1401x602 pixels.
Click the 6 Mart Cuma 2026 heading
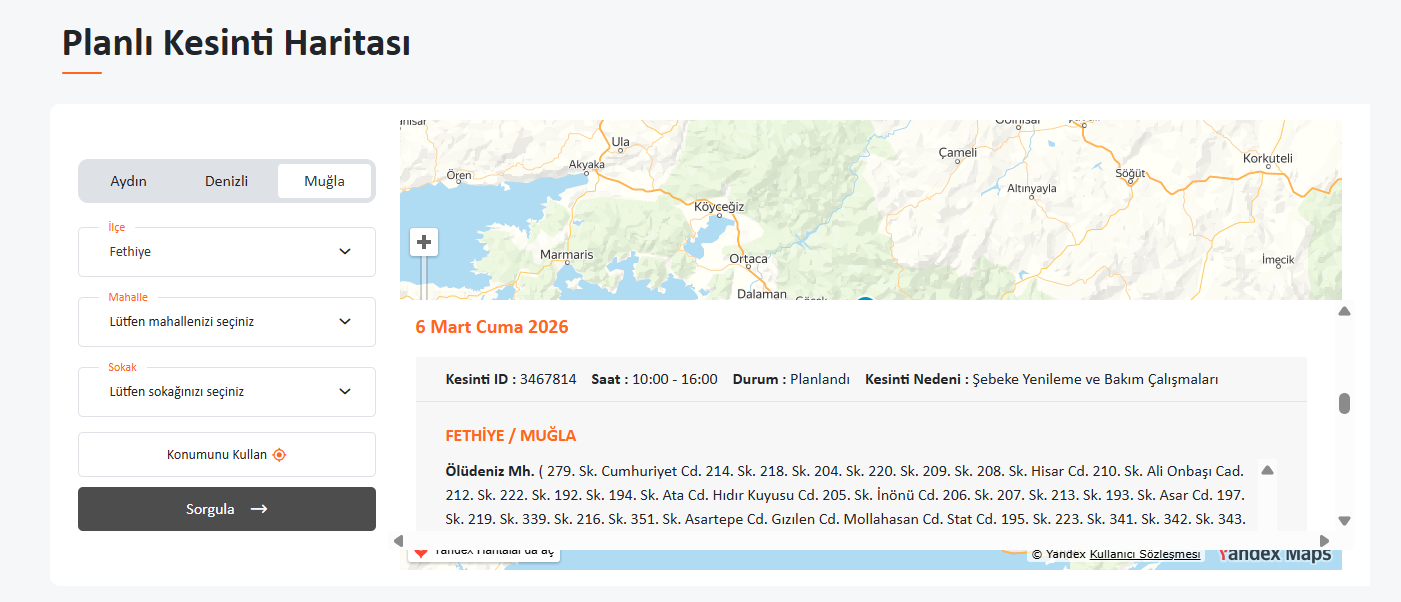(x=492, y=327)
